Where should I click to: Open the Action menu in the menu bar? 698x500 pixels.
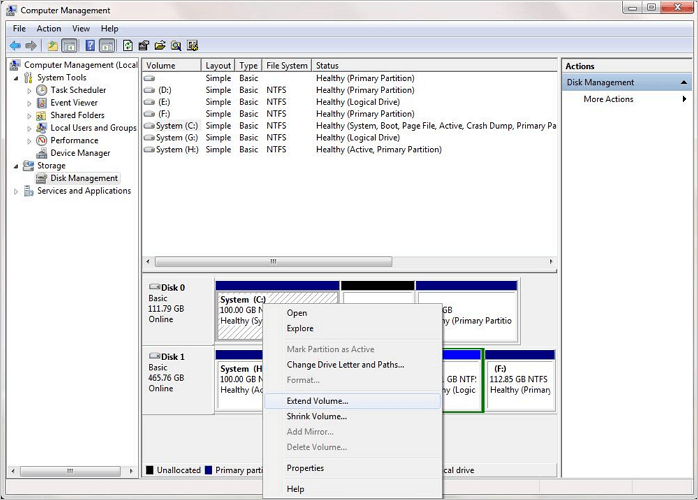tap(49, 29)
